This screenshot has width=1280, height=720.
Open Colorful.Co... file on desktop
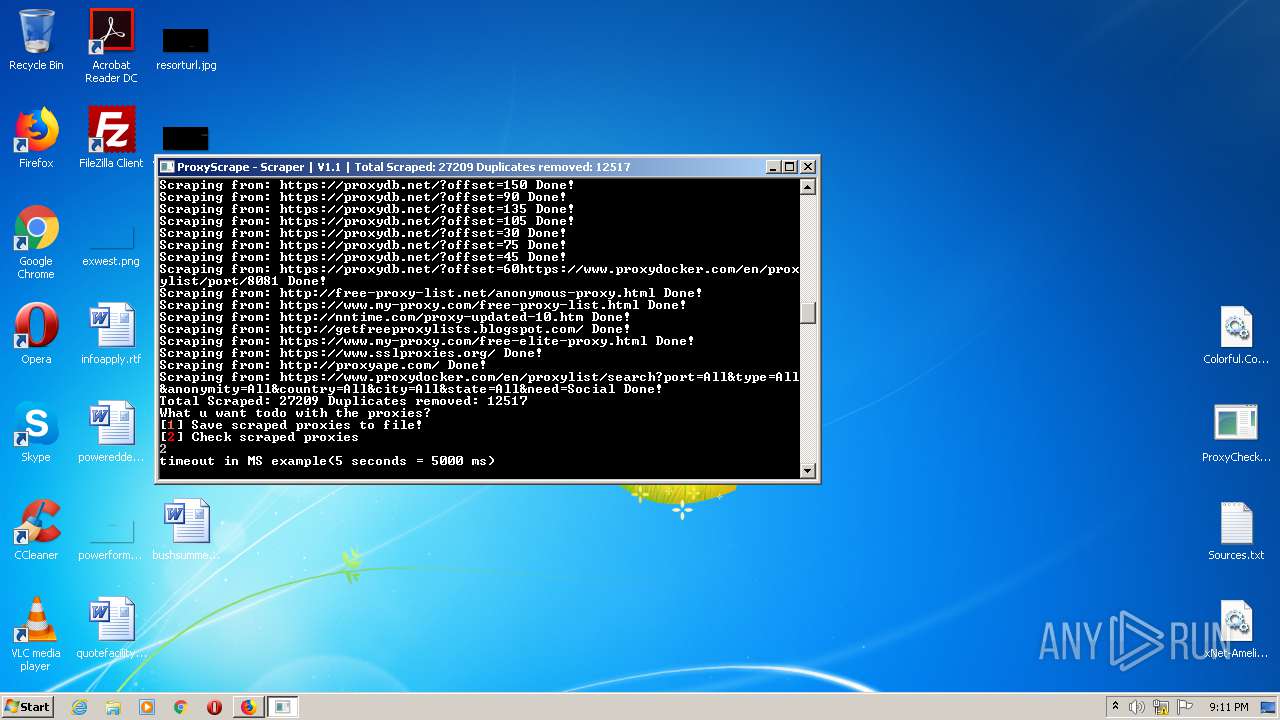click(x=1236, y=335)
